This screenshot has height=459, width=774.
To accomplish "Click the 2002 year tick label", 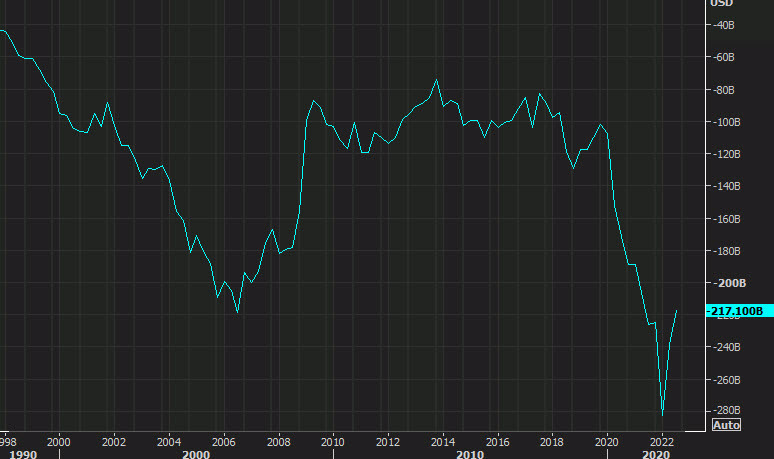I will (114, 442).
